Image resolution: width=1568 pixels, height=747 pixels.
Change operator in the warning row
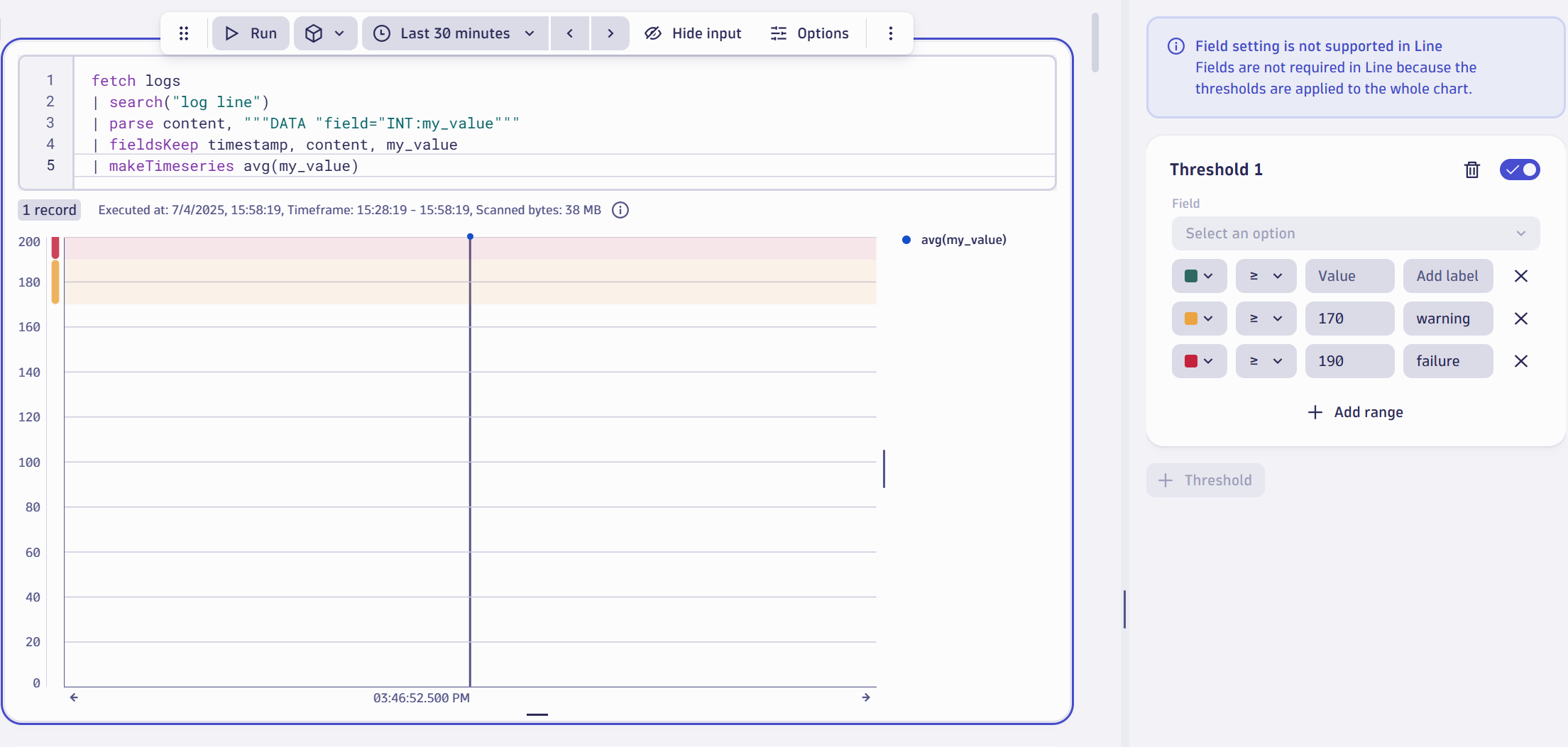[1266, 319]
